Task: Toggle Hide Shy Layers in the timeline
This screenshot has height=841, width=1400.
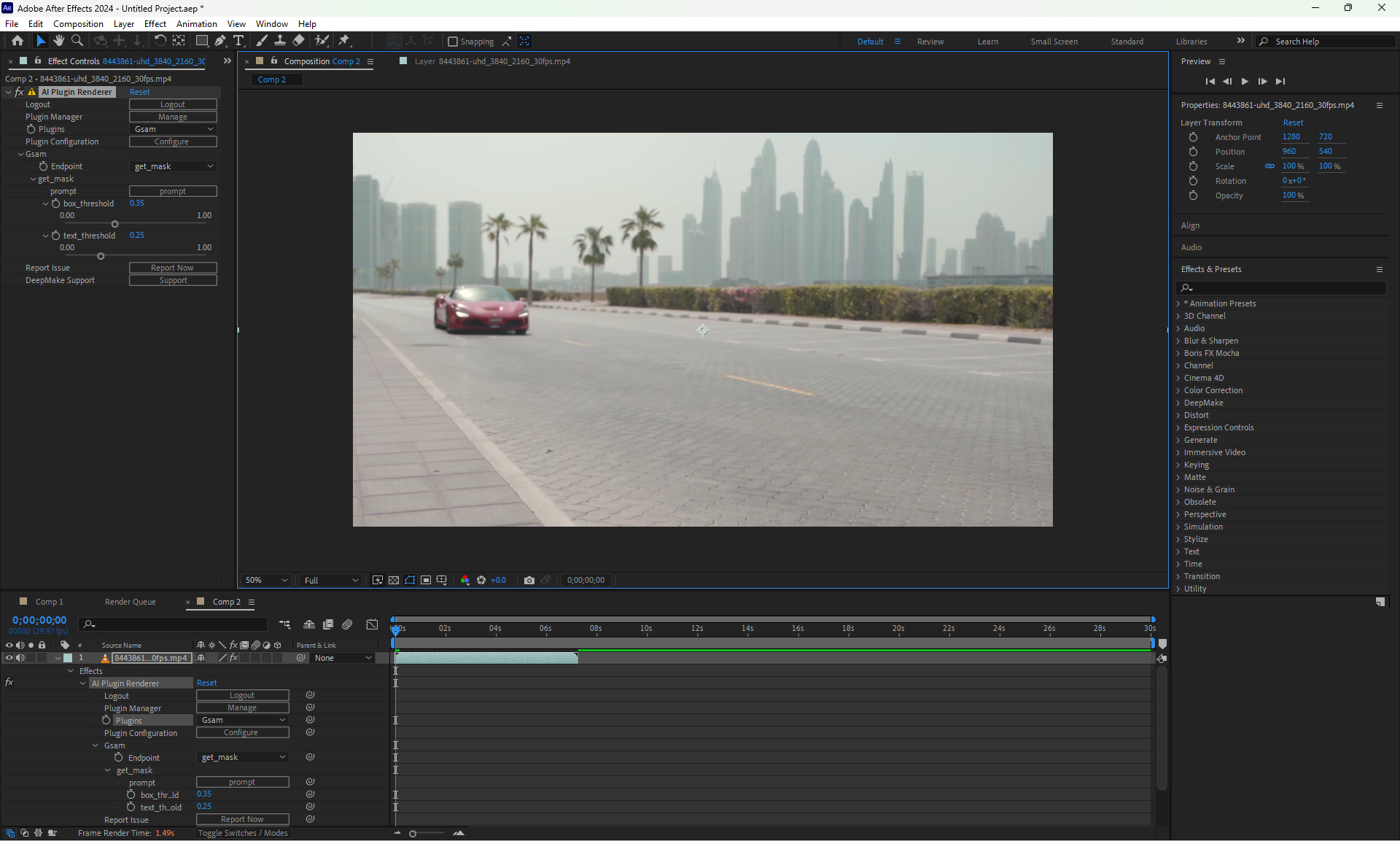Action: [x=309, y=624]
